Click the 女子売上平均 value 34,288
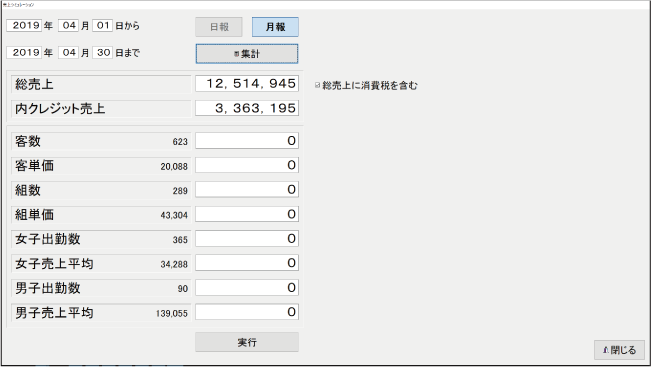651x367 pixels. pyautogui.click(x=174, y=264)
